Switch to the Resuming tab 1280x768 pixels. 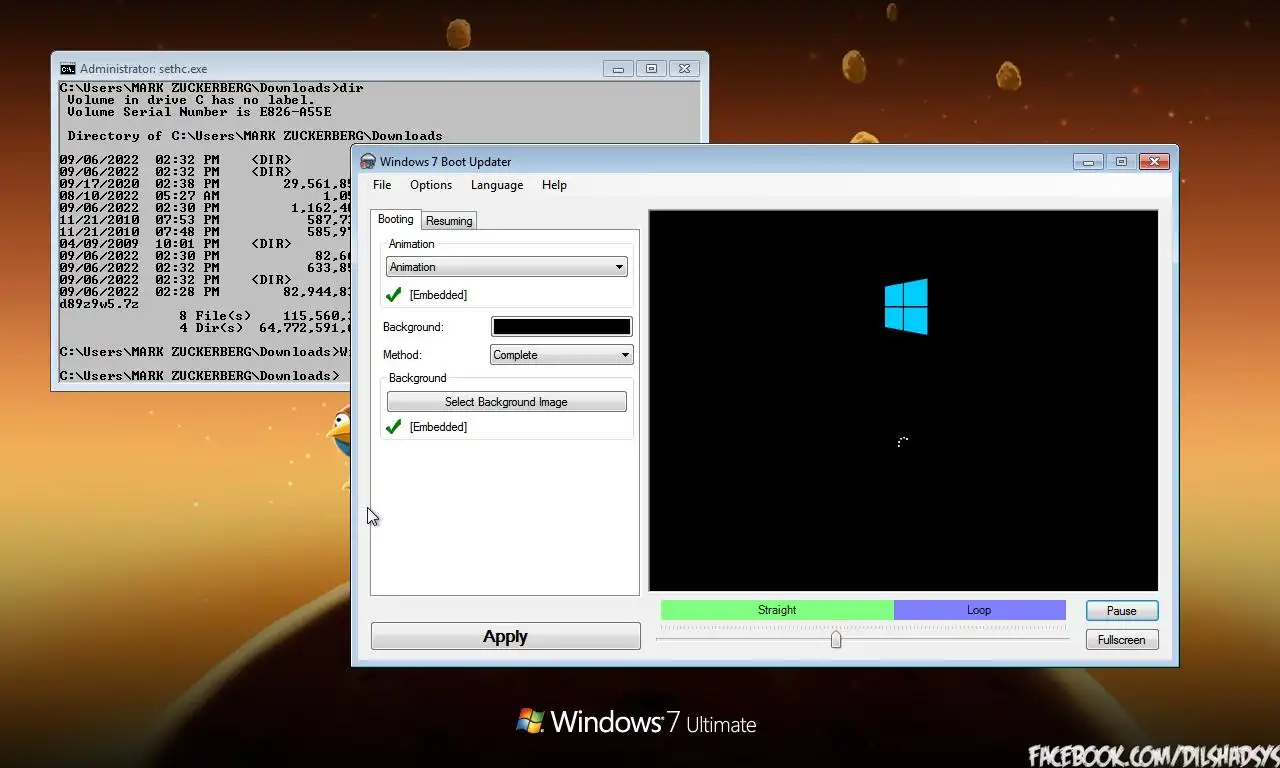tap(449, 221)
